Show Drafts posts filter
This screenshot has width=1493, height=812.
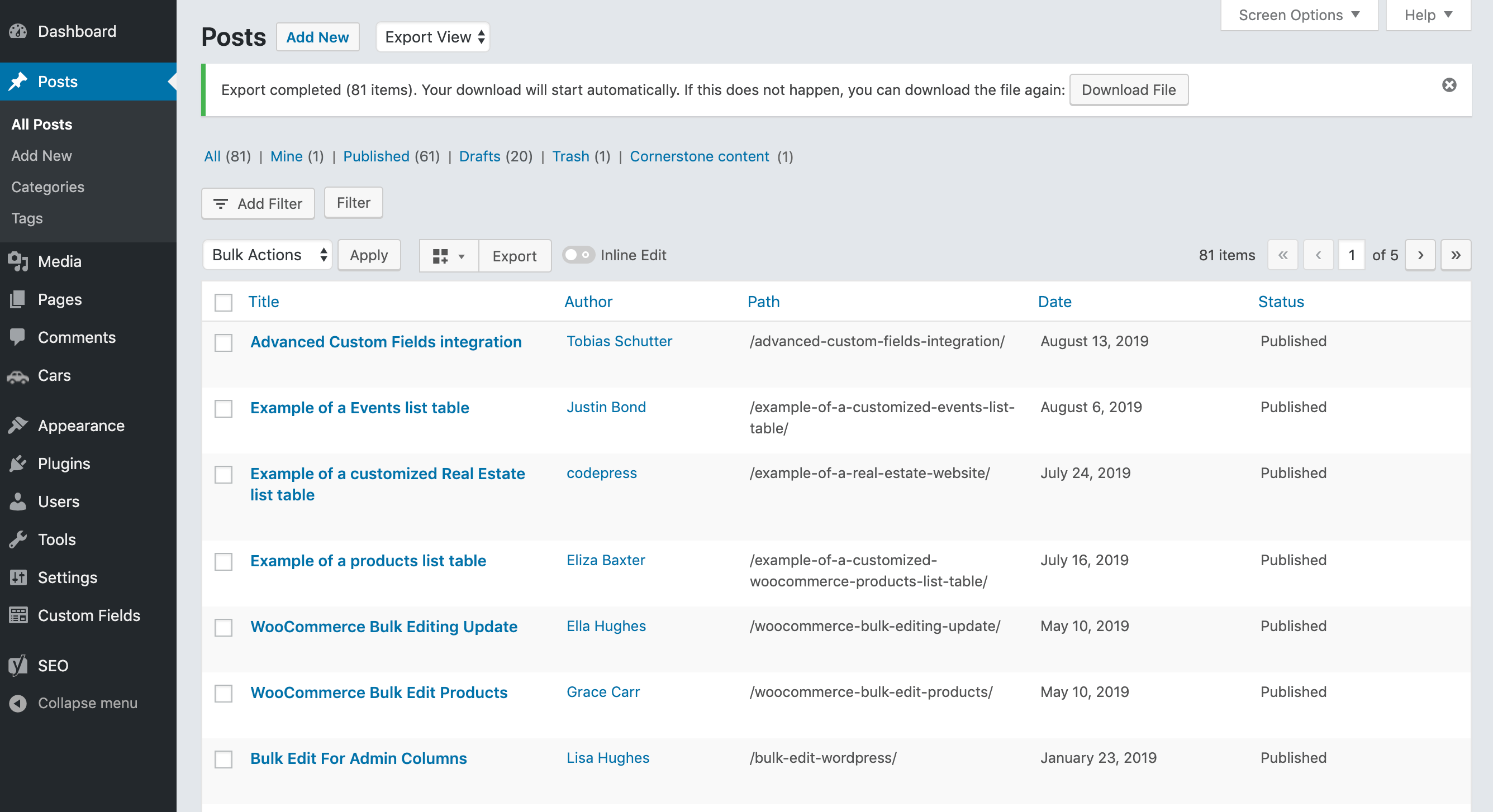479,156
